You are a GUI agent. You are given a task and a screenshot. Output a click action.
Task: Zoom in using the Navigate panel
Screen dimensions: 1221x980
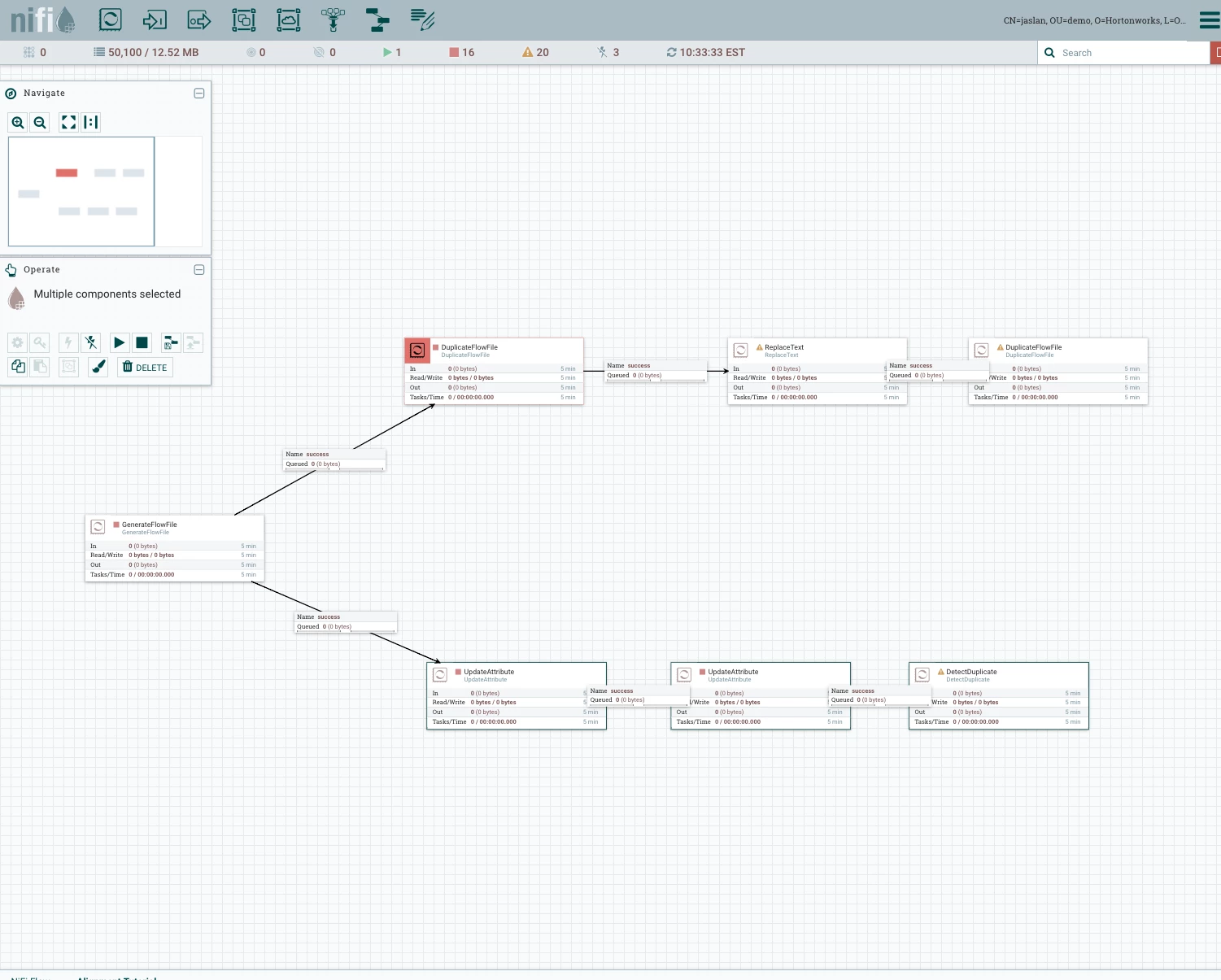pos(18,123)
